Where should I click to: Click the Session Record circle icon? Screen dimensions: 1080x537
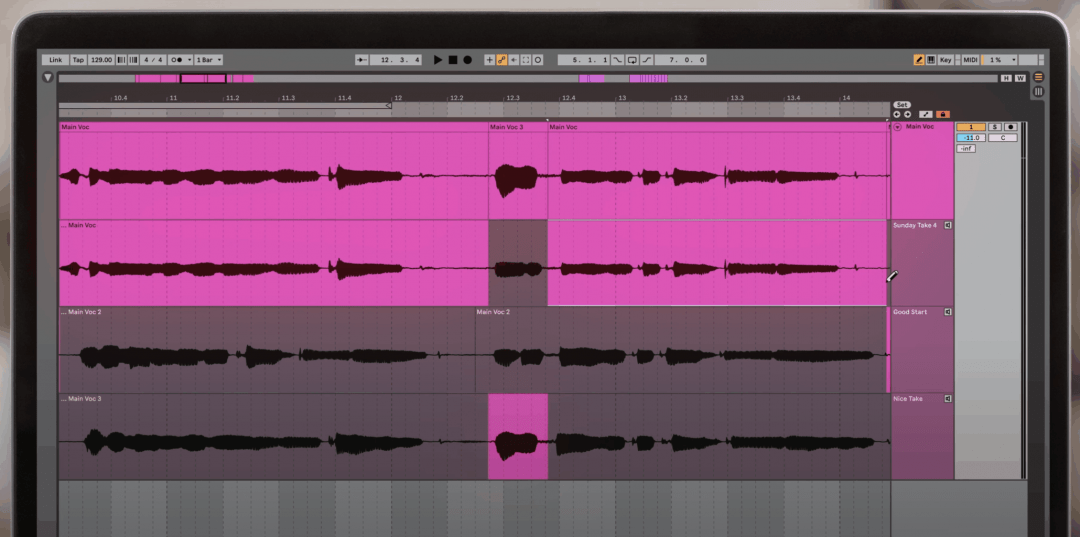pyautogui.click(x=538, y=60)
